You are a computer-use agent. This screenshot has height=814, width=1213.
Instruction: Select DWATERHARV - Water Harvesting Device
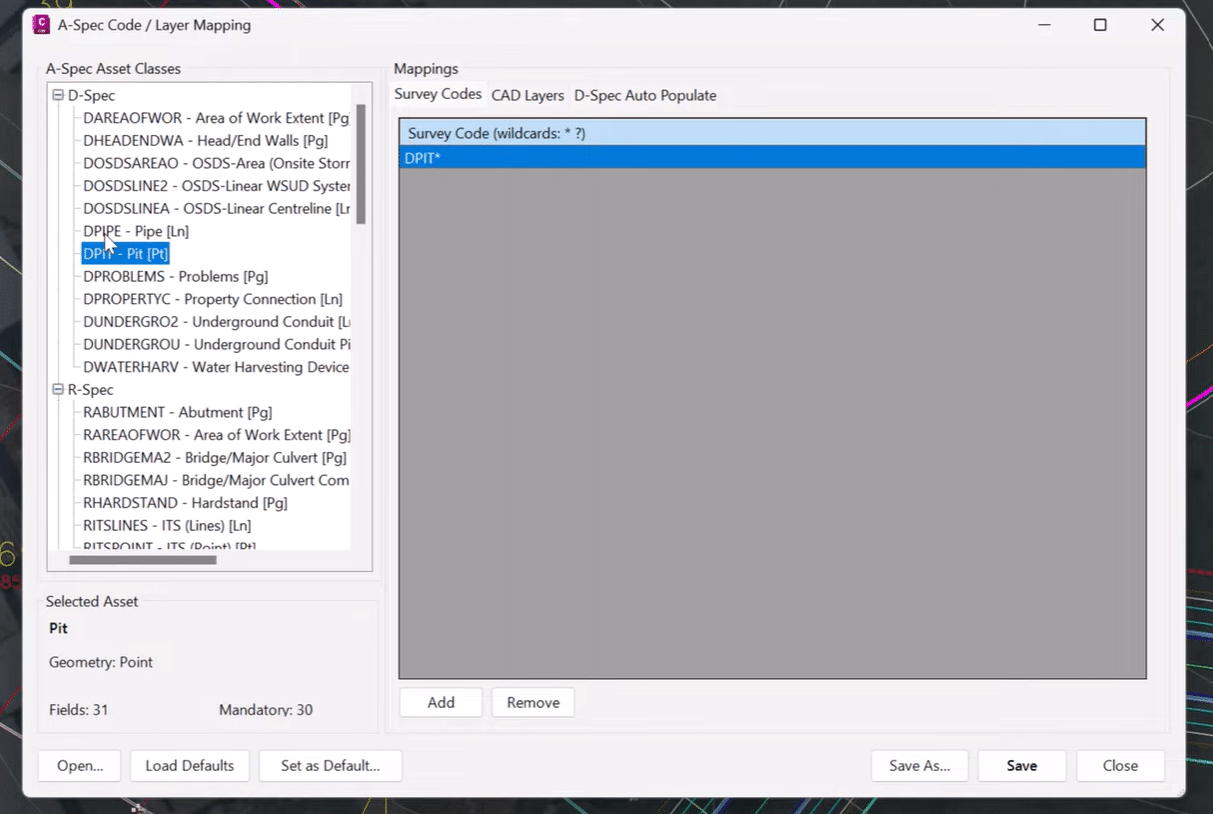pos(216,368)
